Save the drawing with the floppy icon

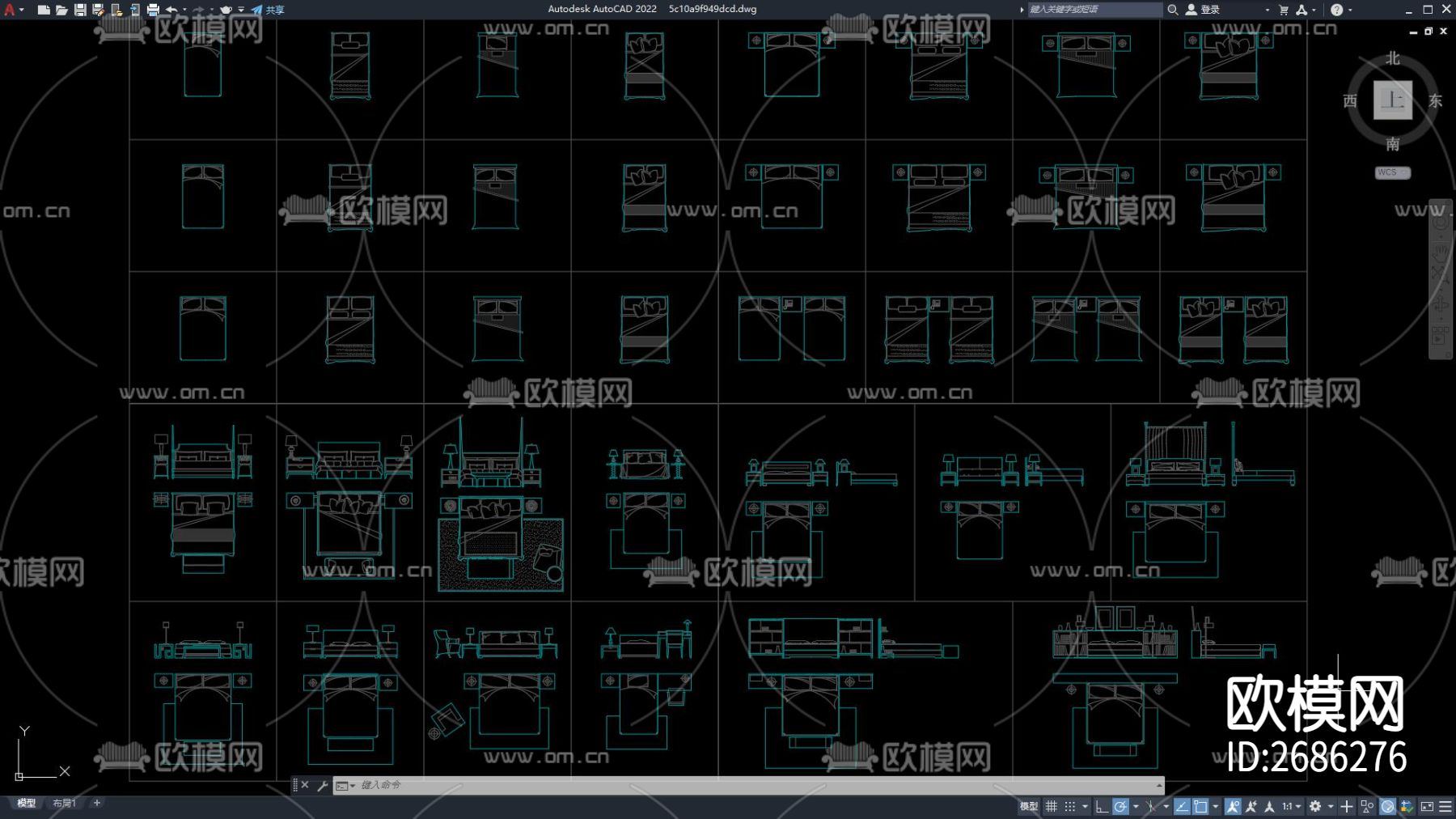(80, 10)
